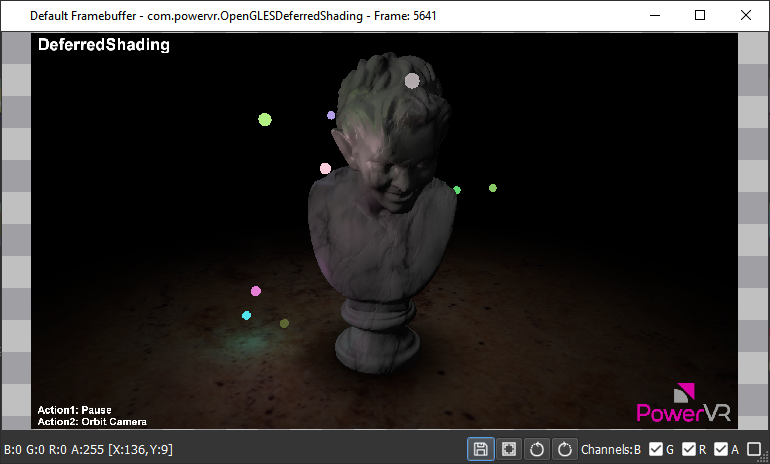The width and height of the screenshot is (770, 464).
Task: Rotate the image clockwise
Action: pyautogui.click(x=565, y=449)
